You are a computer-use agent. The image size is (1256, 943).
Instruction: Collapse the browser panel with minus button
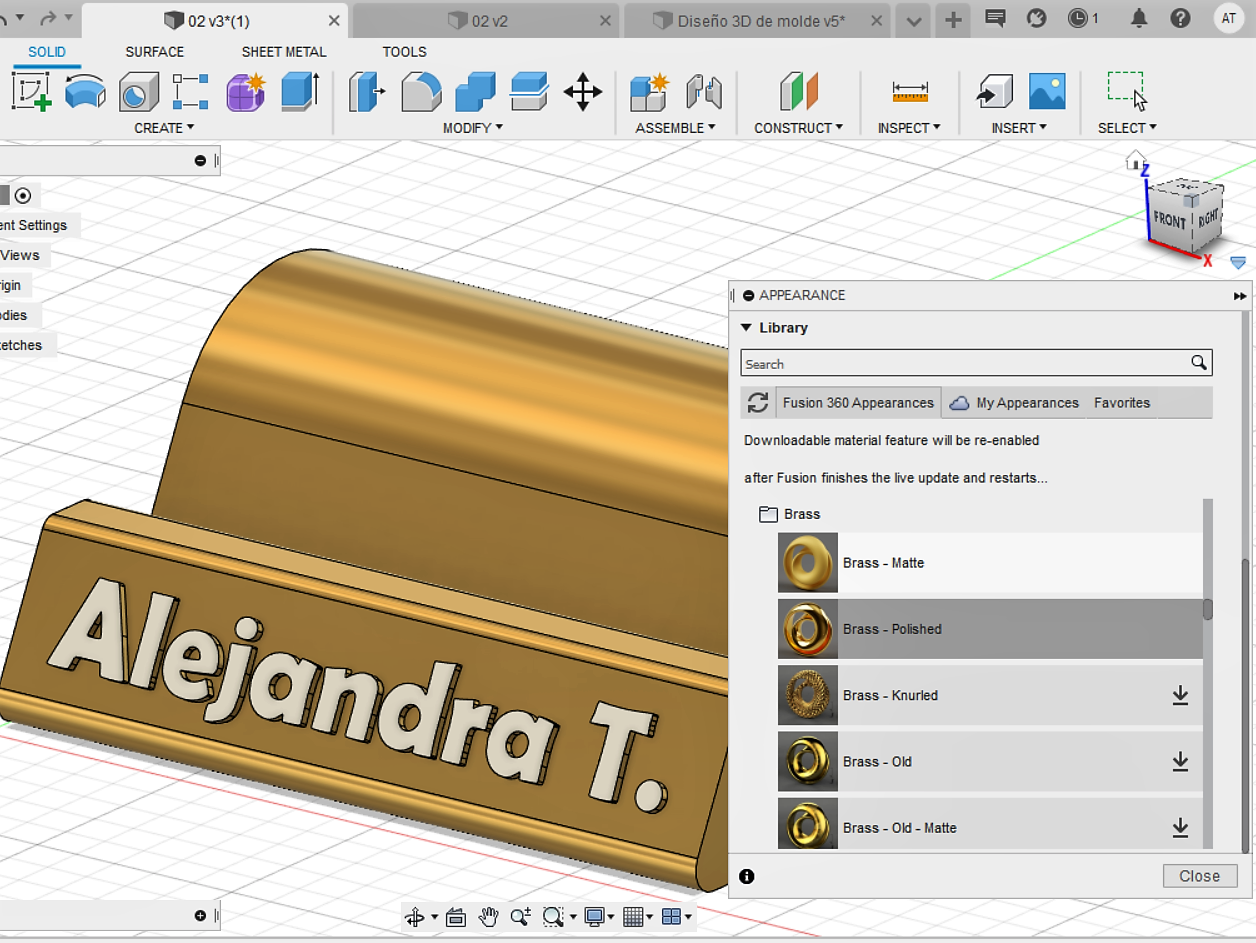pos(200,160)
